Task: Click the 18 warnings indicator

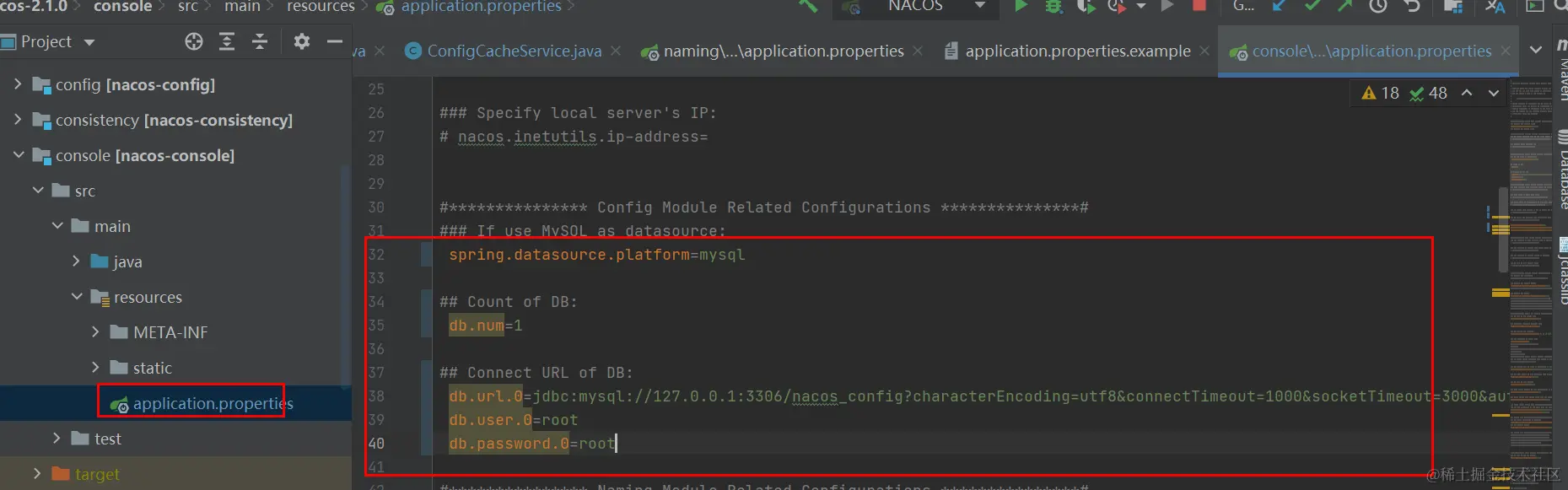Action: point(1380,94)
